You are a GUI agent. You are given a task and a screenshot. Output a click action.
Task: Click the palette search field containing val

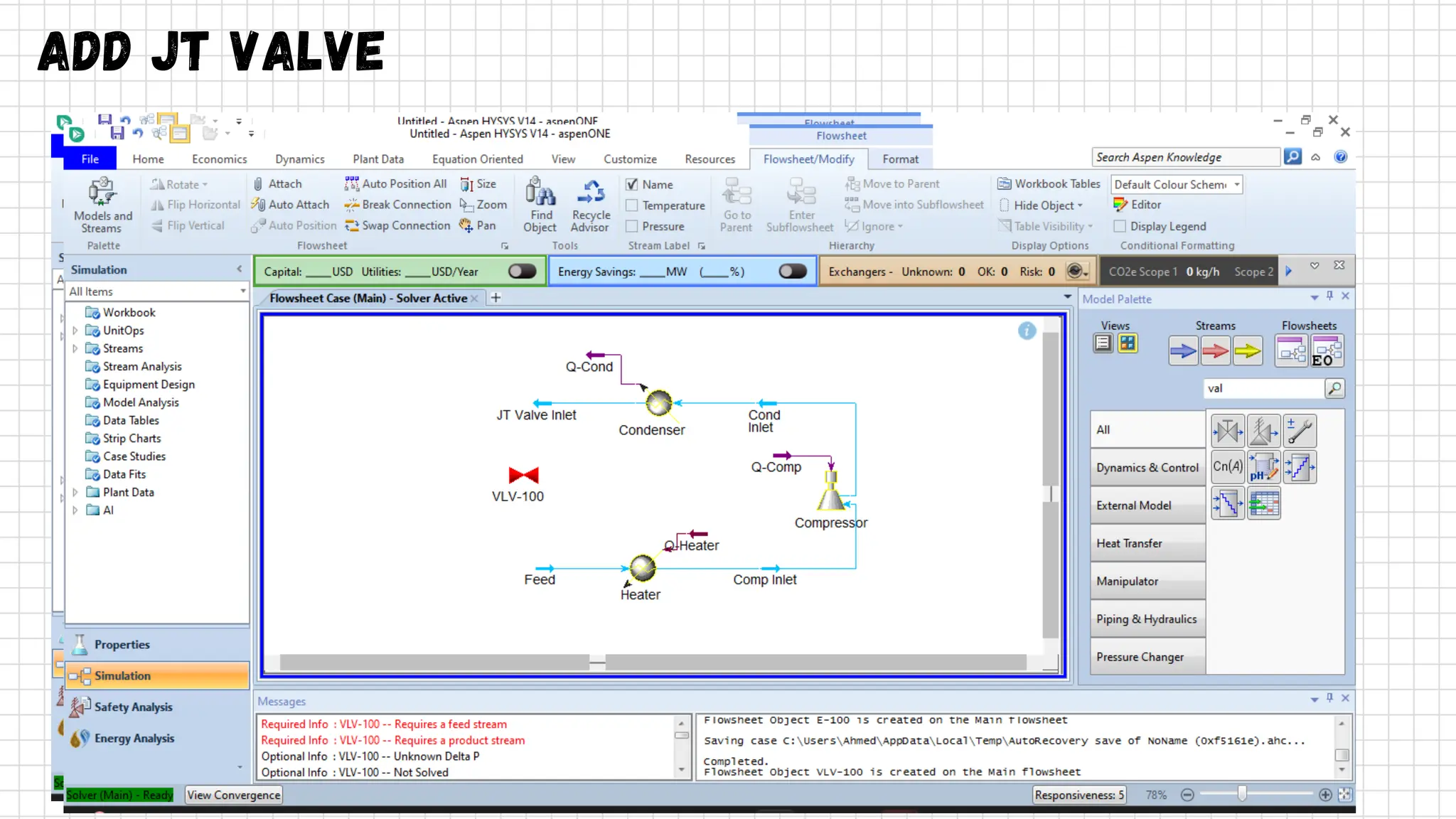point(1263,388)
